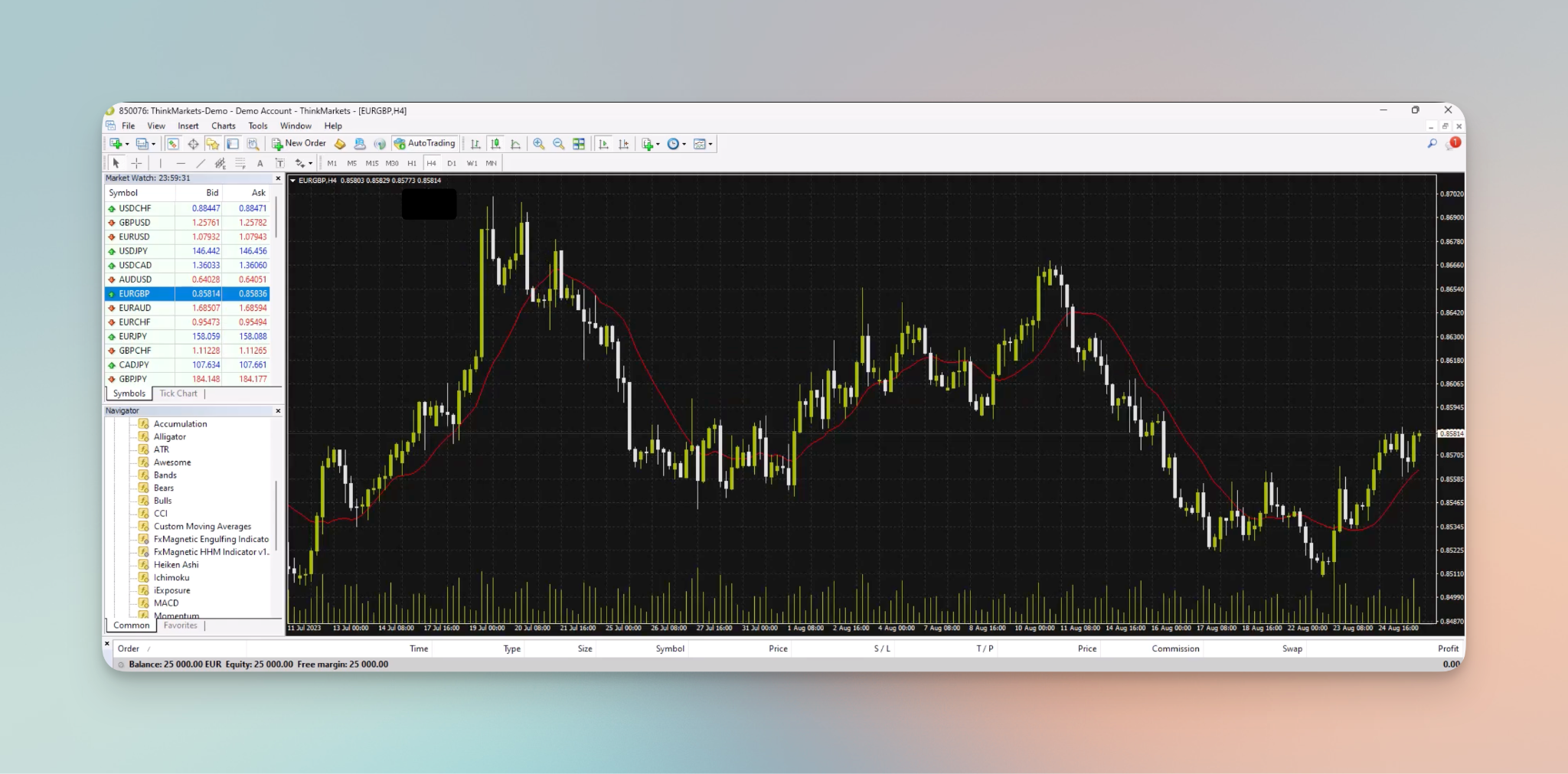Click the Periods clock icon
Image resolution: width=1568 pixels, height=774 pixels.
(673, 144)
